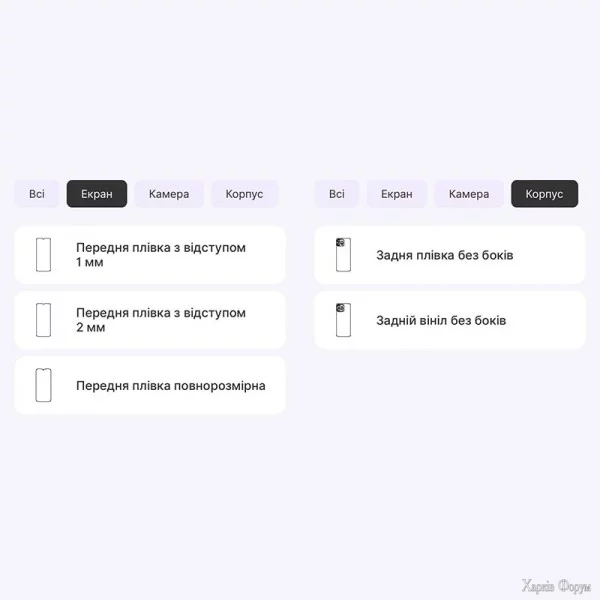Open Камера tab next to the active Екран tab

[169, 194]
